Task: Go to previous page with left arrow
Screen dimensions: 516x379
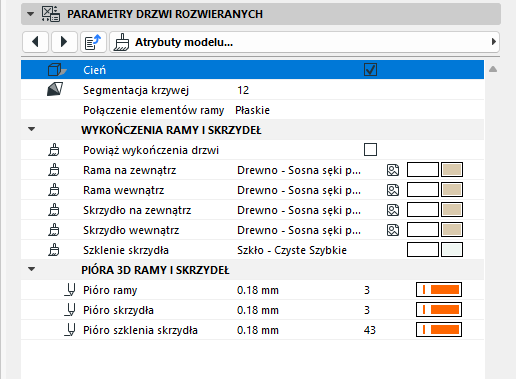Action: click(x=35, y=42)
